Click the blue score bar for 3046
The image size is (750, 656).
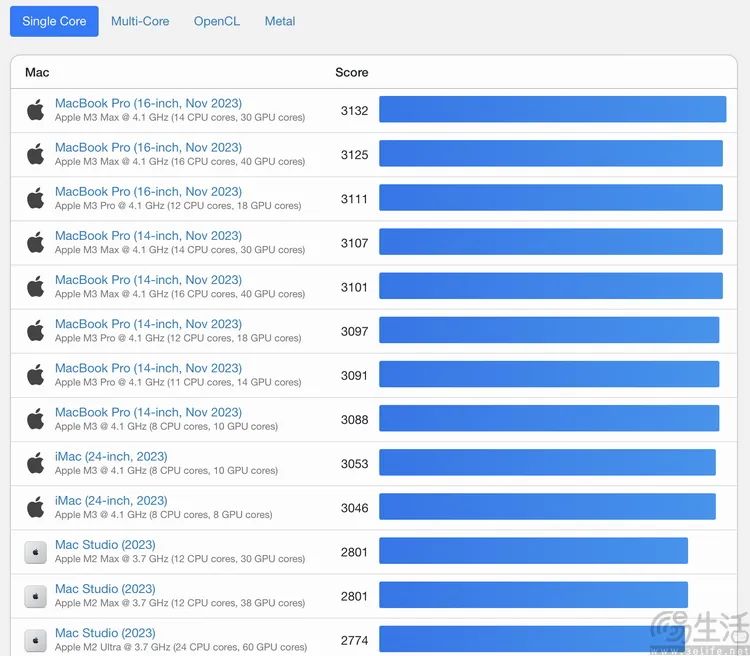pos(547,507)
